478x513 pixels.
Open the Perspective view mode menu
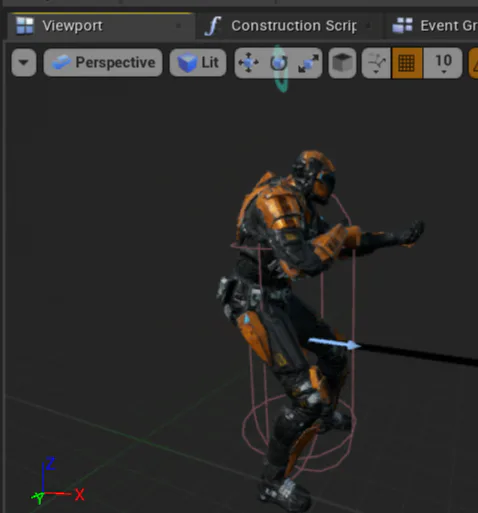pos(103,63)
